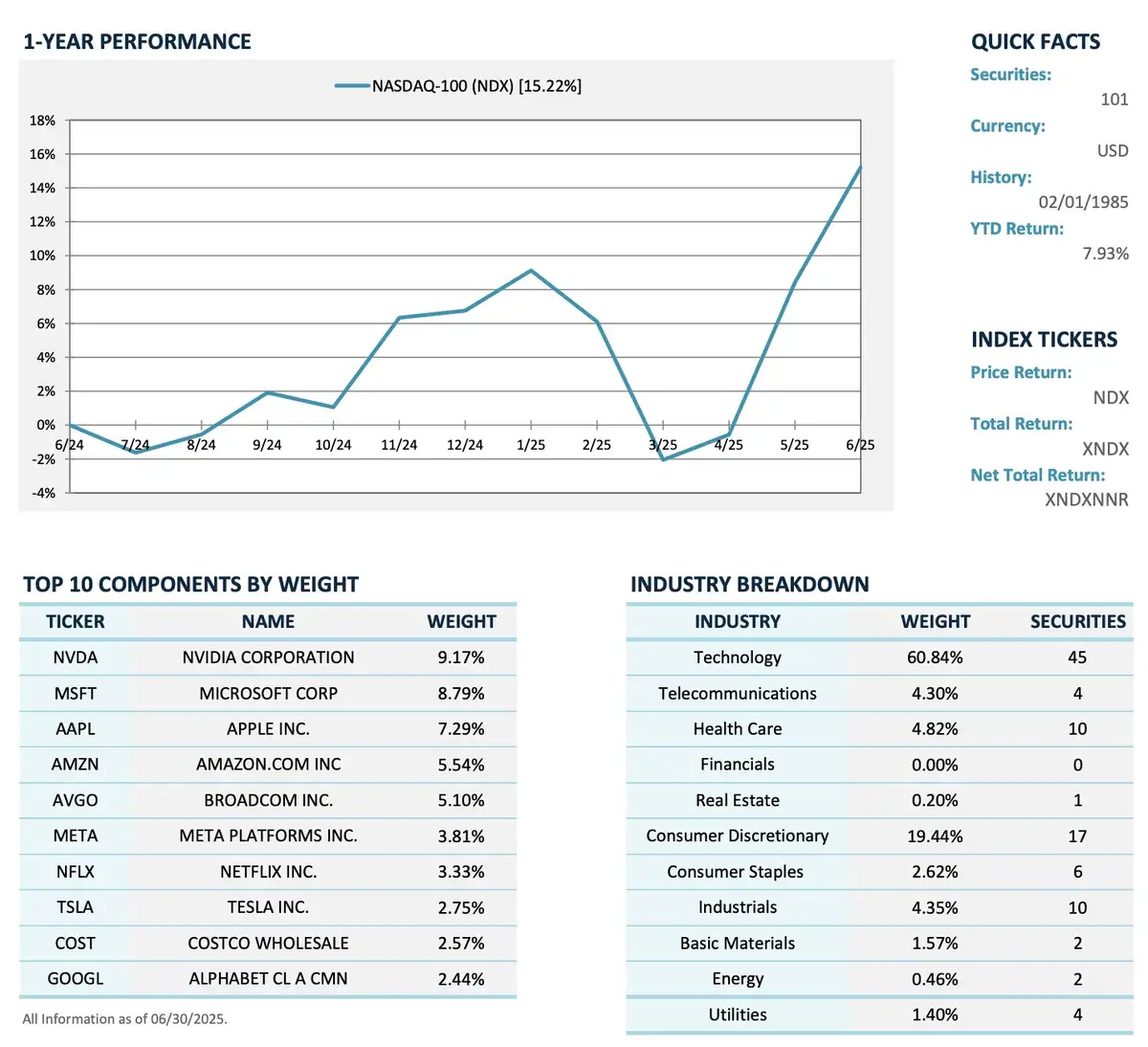This screenshot has width=1148, height=1047.
Task: Select Health Care weight '4.82%'
Action: pyautogui.click(x=935, y=729)
